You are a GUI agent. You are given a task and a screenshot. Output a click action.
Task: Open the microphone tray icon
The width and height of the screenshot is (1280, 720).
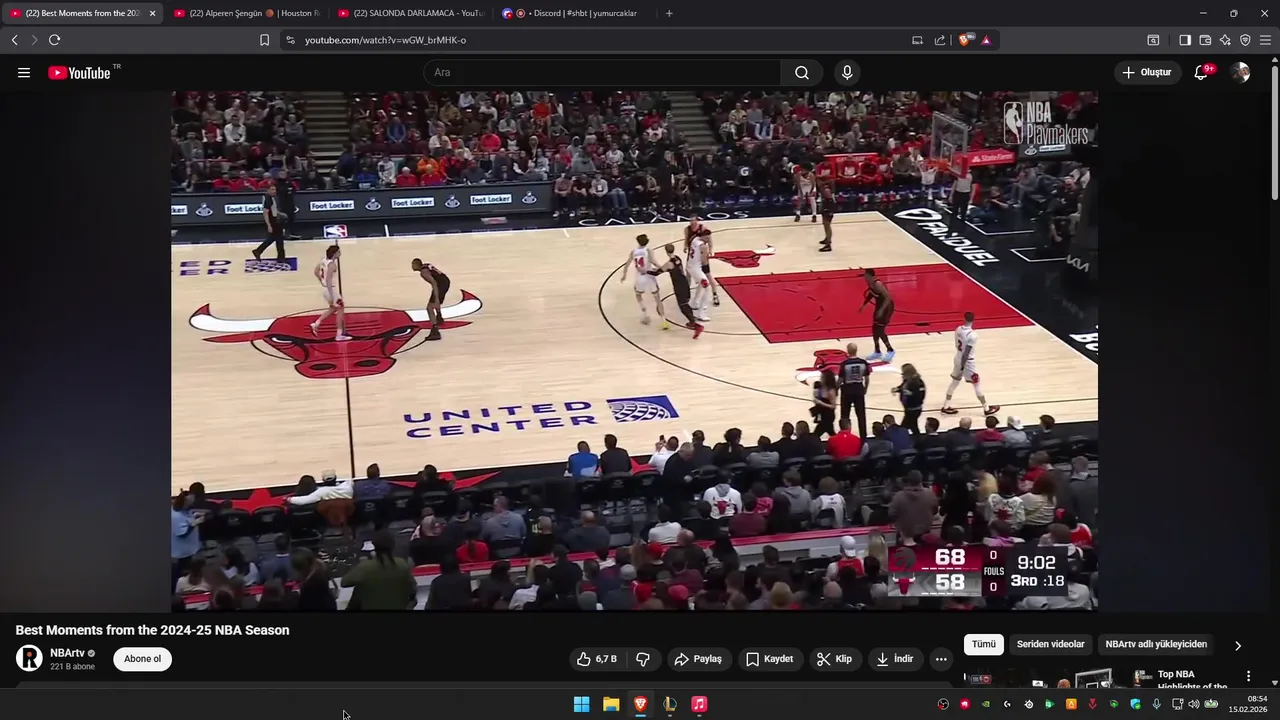pos(1157,704)
